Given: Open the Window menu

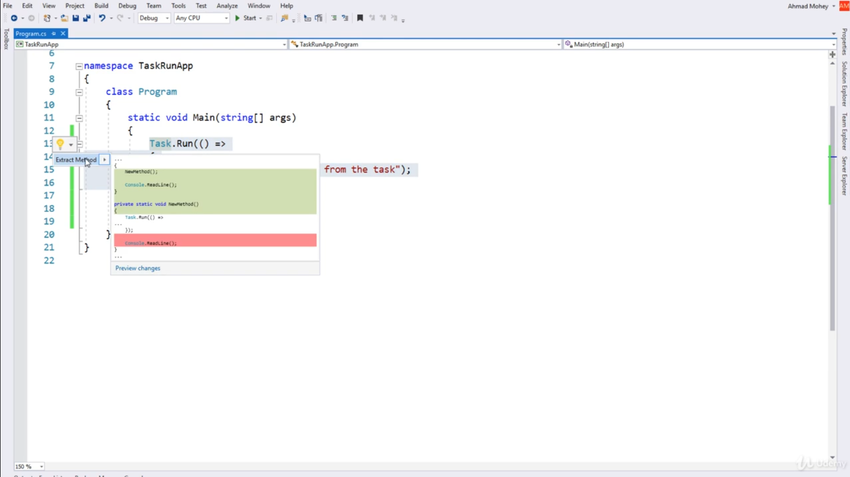Looking at the screenshot, I should click(x=259, y=5).
